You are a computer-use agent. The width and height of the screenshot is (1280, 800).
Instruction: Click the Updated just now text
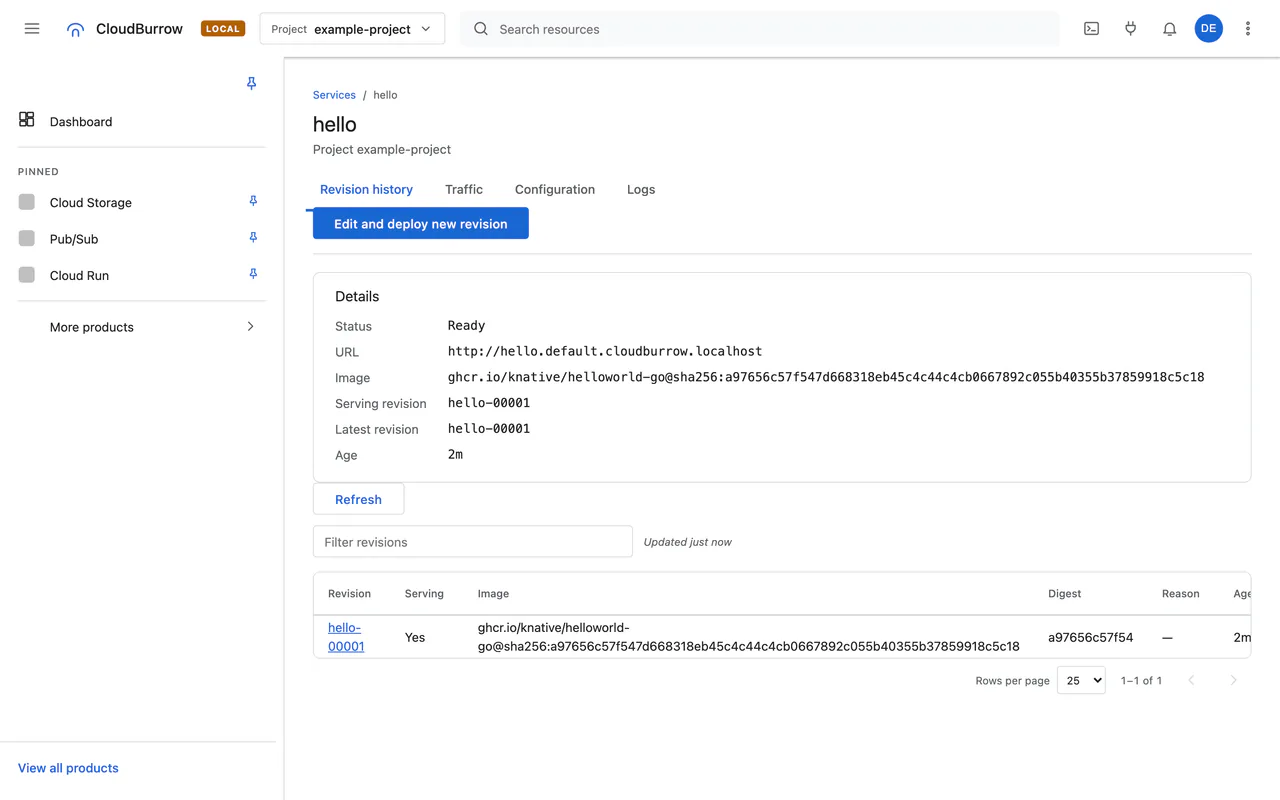tap(687, 542)
